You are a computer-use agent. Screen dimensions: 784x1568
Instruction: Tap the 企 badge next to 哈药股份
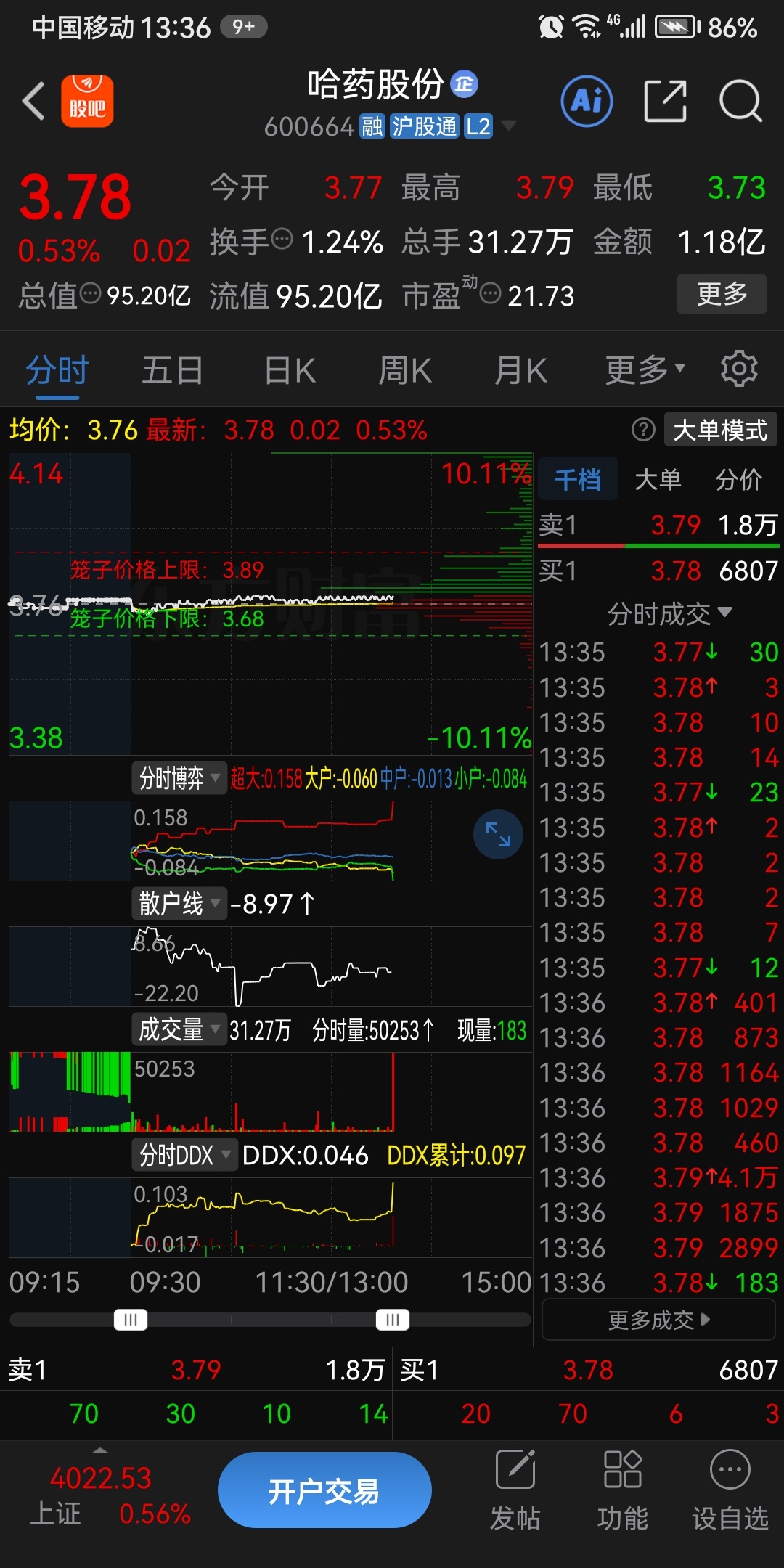465,84
